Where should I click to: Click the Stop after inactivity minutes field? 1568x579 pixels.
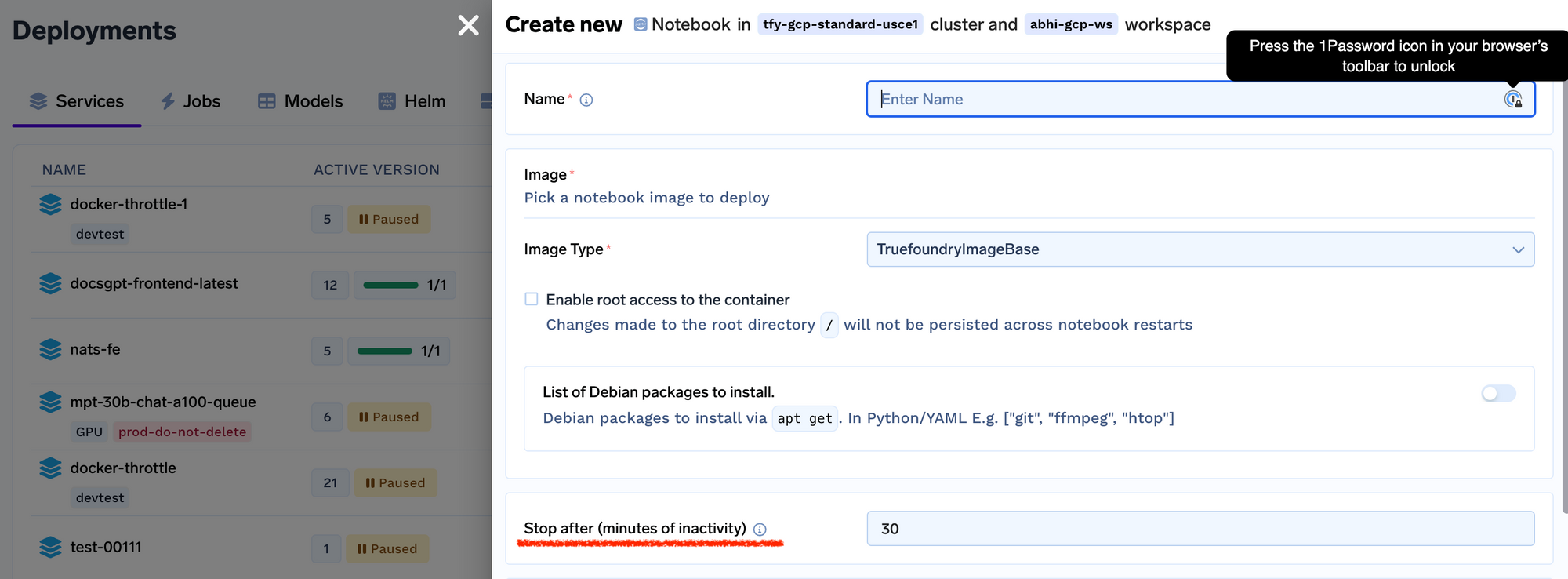click(x=1200, y=529)
